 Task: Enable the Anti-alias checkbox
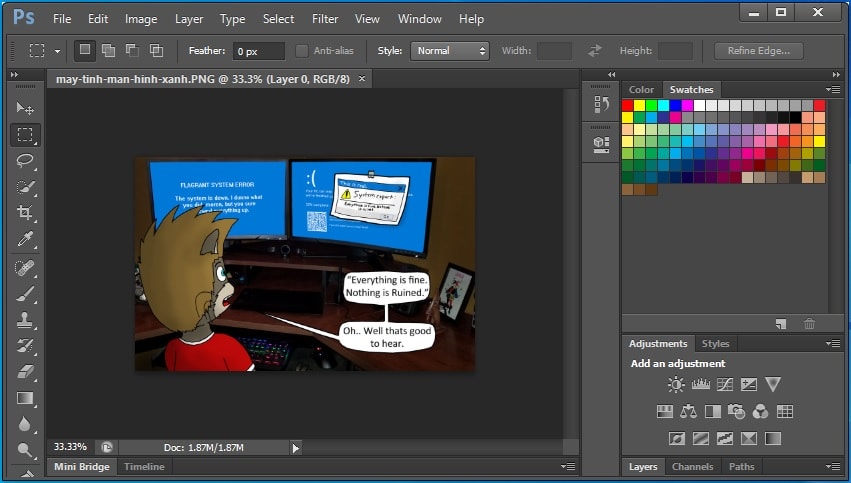pyautogui.click(x=302, y=51)
